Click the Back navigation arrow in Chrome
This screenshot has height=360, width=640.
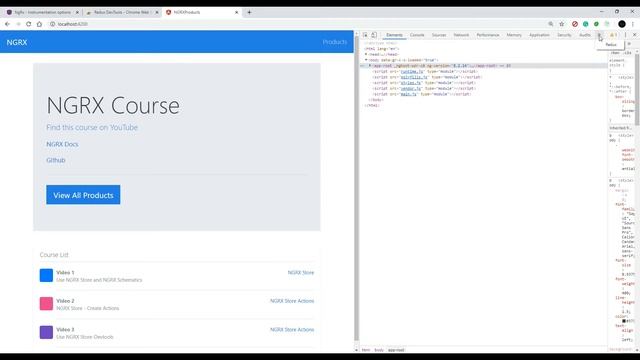coord(7,24)
